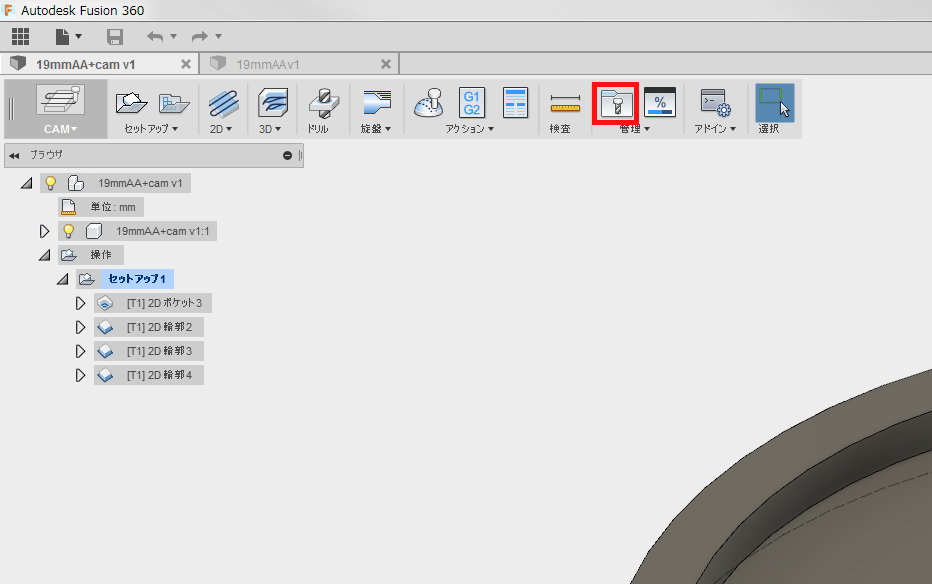Click the units document icon
The height and width of the screenshot is (584, 932).
69,207
